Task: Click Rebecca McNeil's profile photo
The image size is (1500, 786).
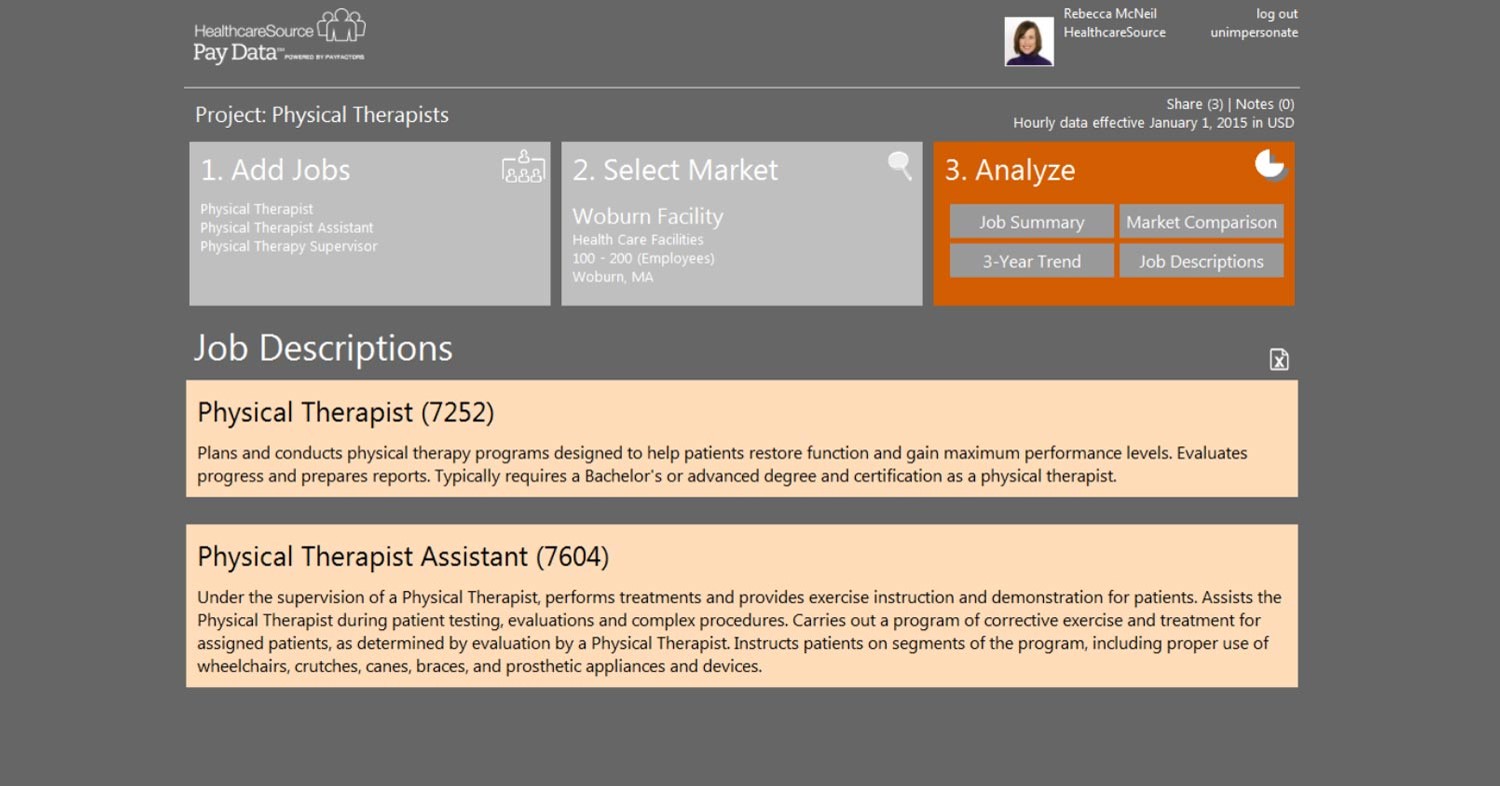Action: 1029,42
